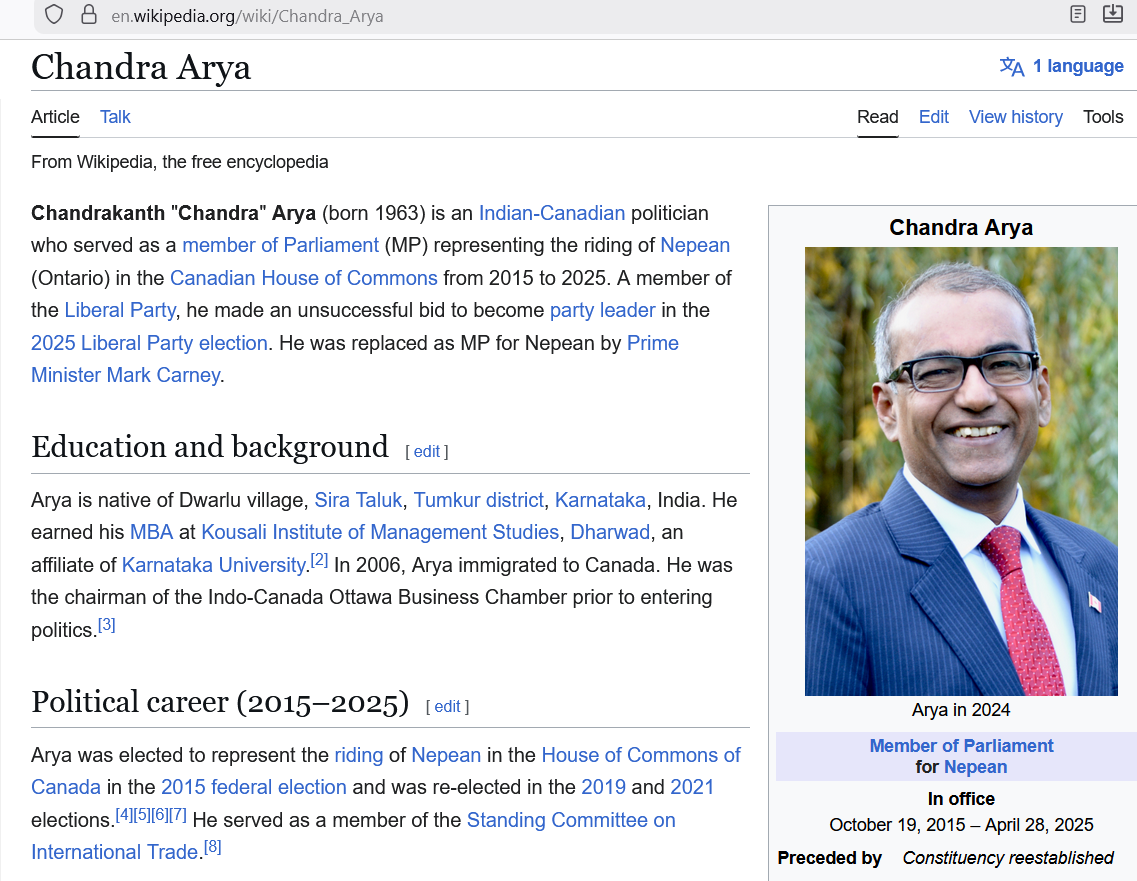
Task: Click the padlock site security icon
Action: (88, 15)
